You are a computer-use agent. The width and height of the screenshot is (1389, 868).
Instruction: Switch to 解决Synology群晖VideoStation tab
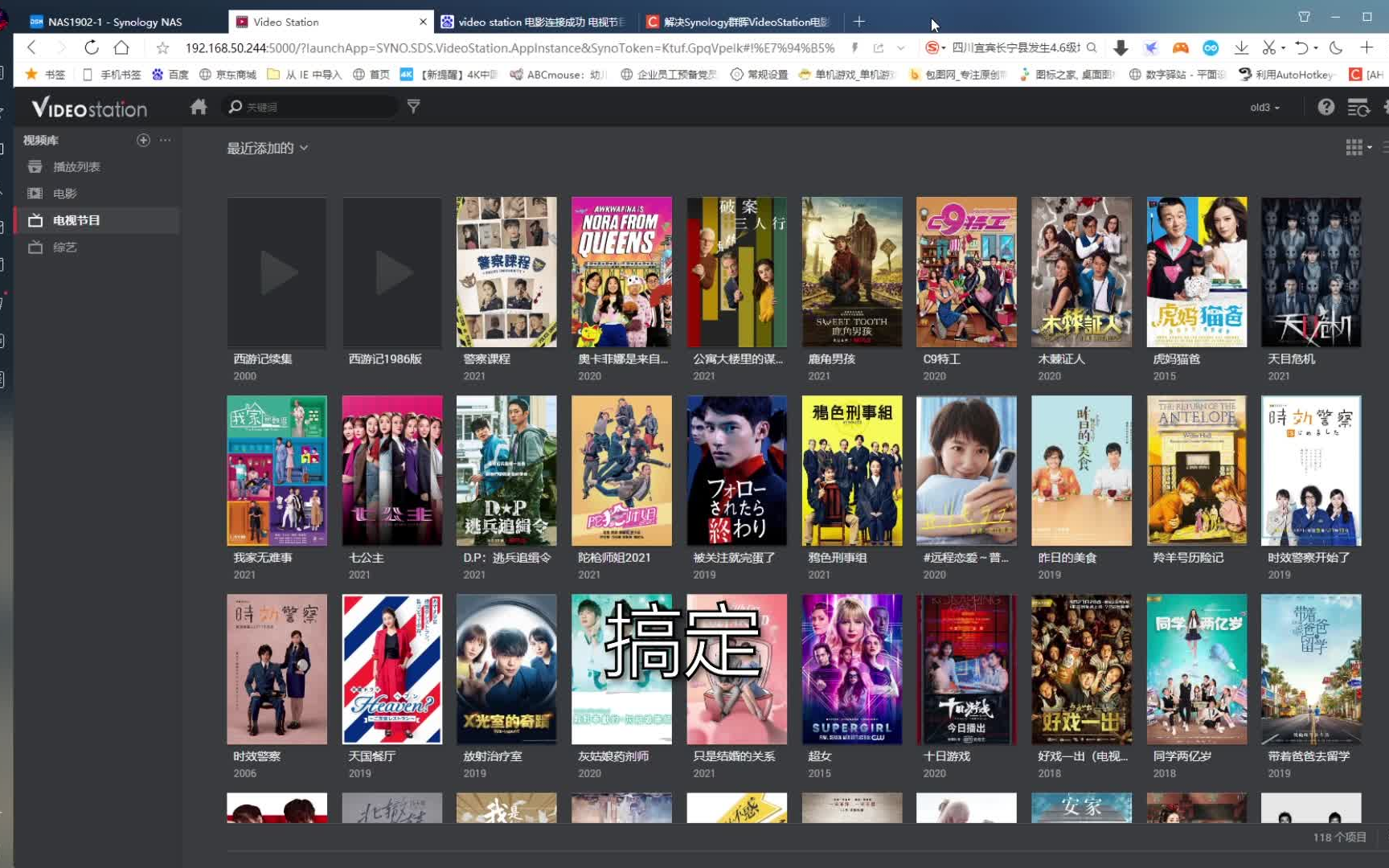pyautogui.click(x=741, y=22)
